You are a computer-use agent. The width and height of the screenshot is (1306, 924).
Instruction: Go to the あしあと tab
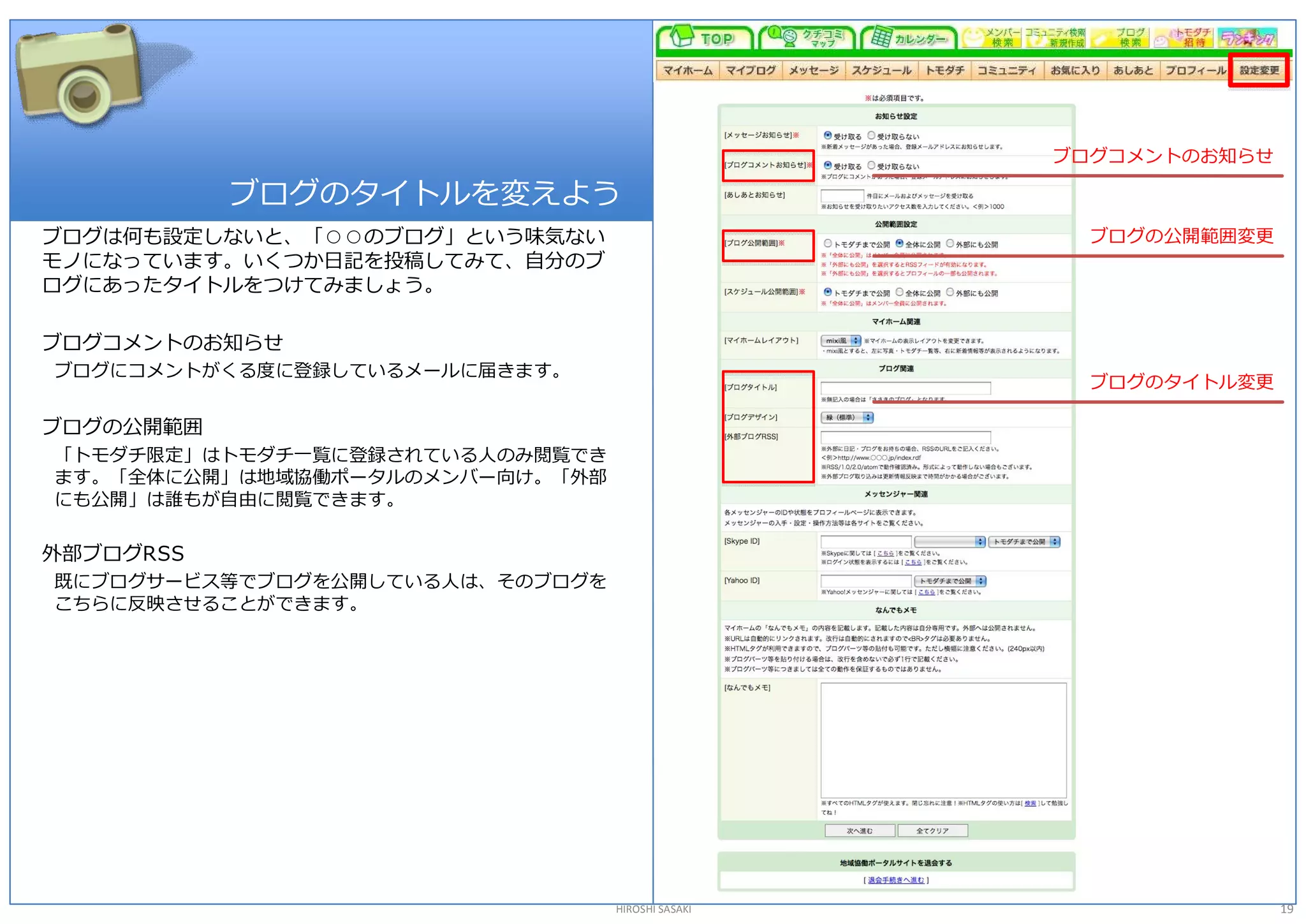1133,70
